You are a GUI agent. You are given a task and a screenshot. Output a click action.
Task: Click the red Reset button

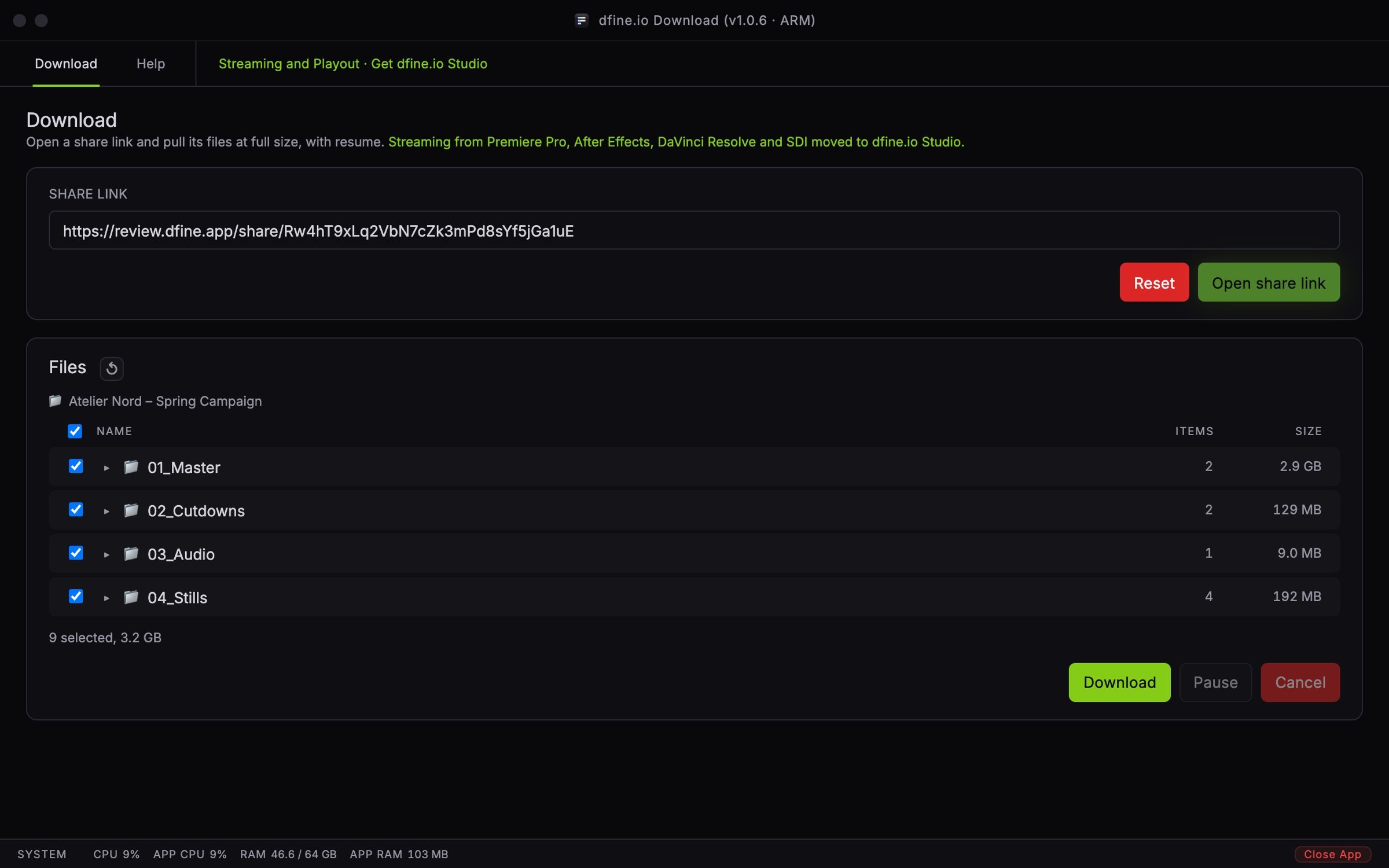point(1154,282)
